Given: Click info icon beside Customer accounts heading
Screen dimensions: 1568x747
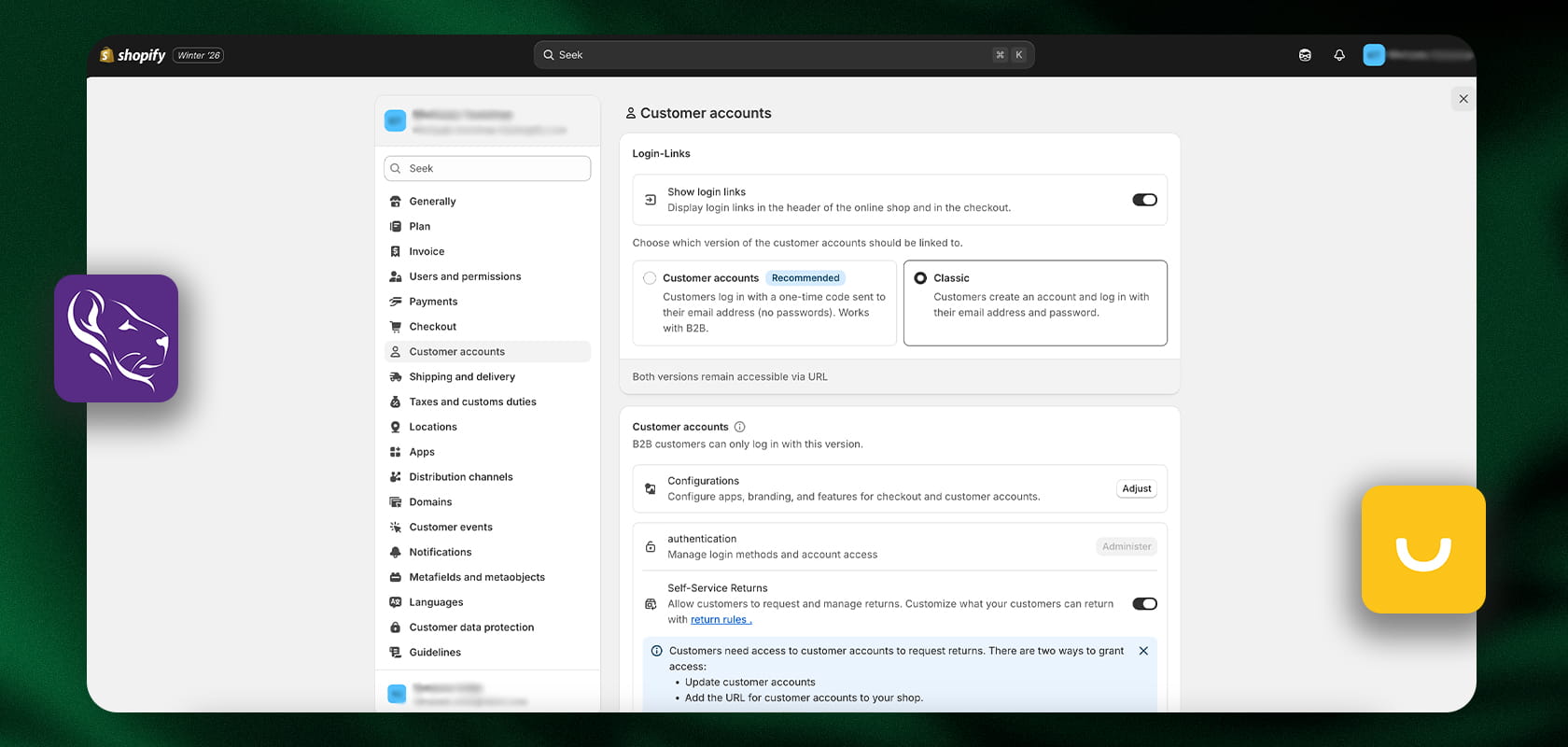Looking at the screenshot, I should 739,427.
